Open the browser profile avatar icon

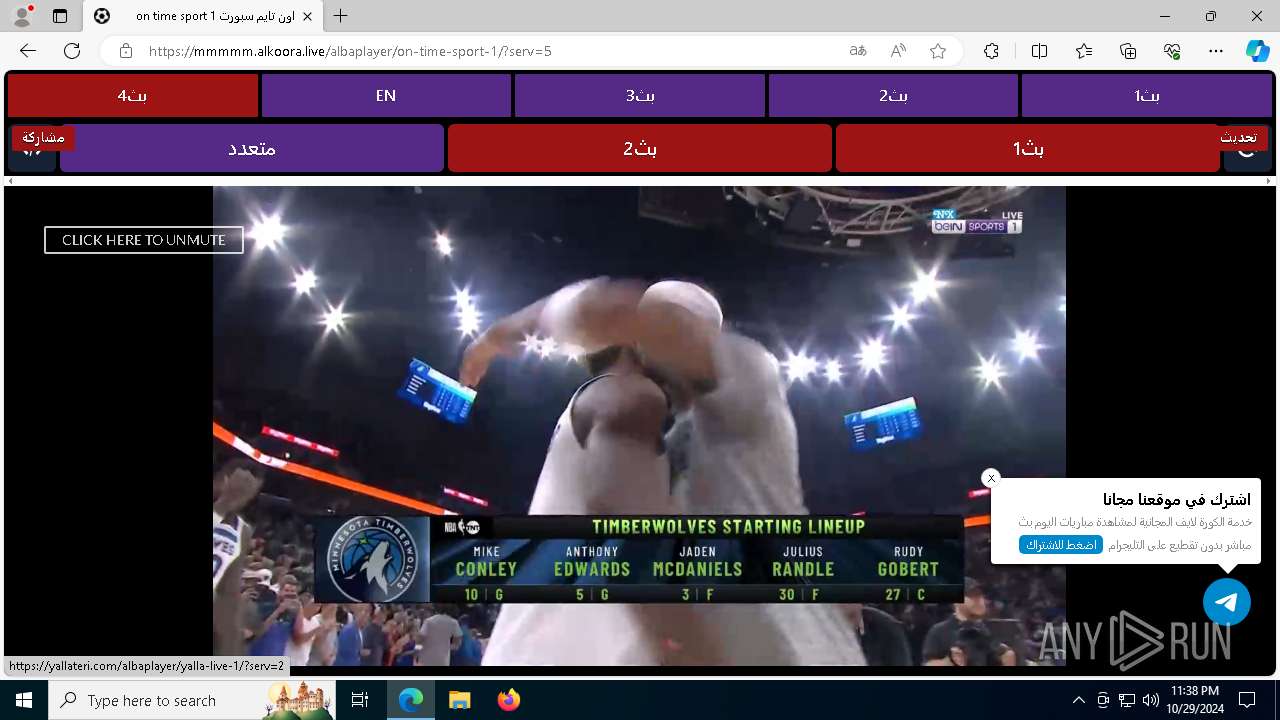tap(22, 16)
